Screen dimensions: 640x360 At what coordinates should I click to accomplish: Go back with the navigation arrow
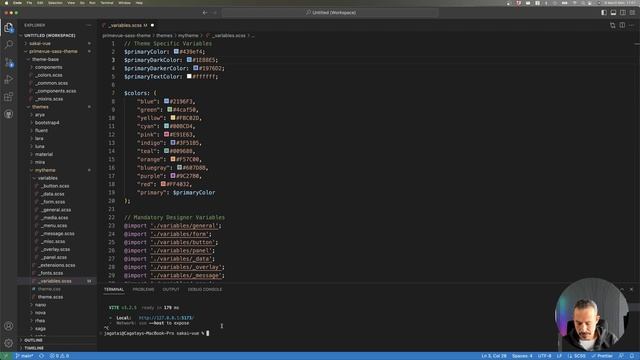click(x=205, y=13)
